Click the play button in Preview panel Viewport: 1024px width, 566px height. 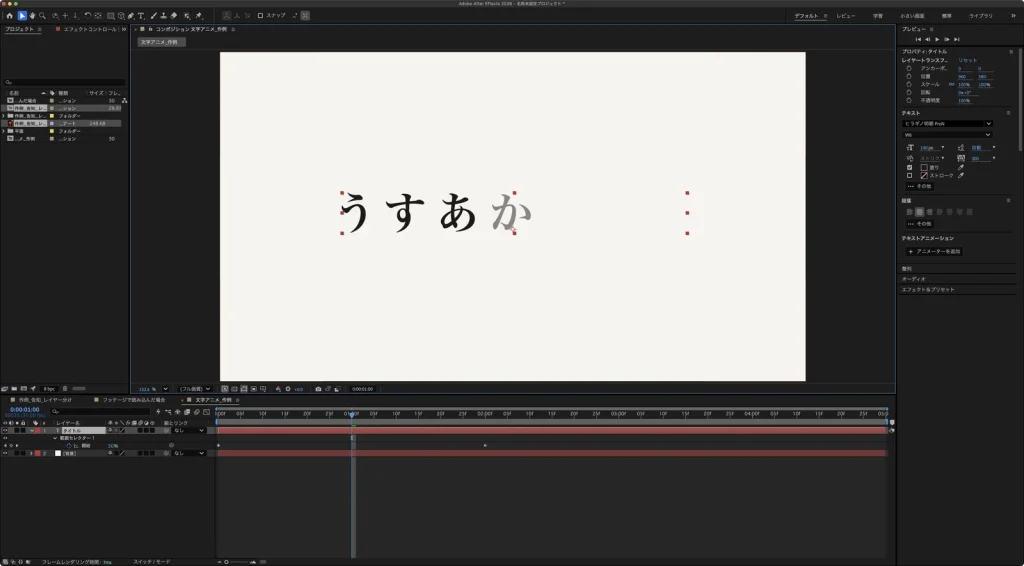[937, 39]
